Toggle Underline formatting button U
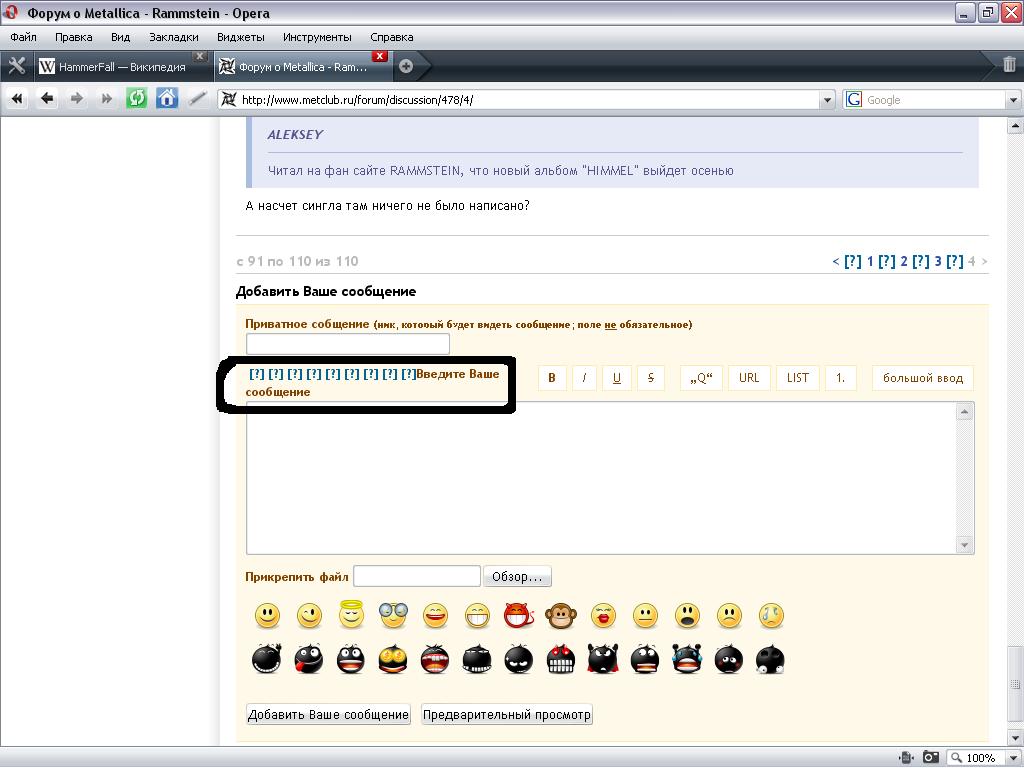This screenshot has width=1024, height=768. pos(617,378)
